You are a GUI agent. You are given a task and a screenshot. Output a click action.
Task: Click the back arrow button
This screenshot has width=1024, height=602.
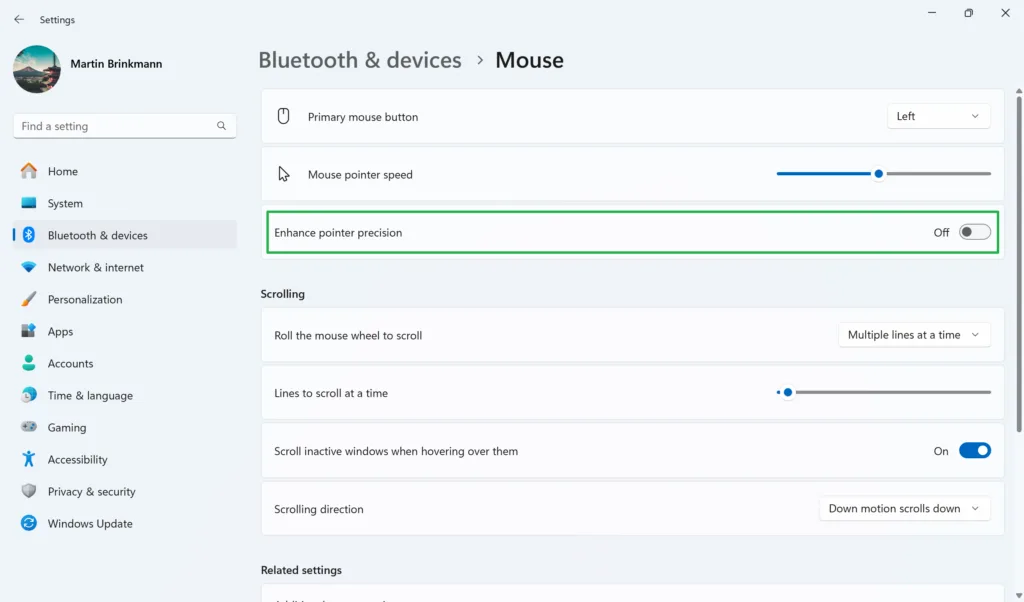coord(19,19)
